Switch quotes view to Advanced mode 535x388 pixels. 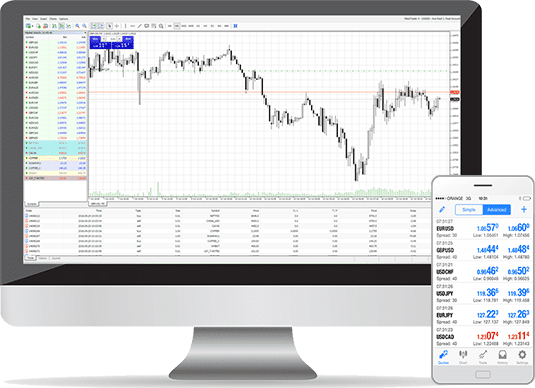coord(496,210)
